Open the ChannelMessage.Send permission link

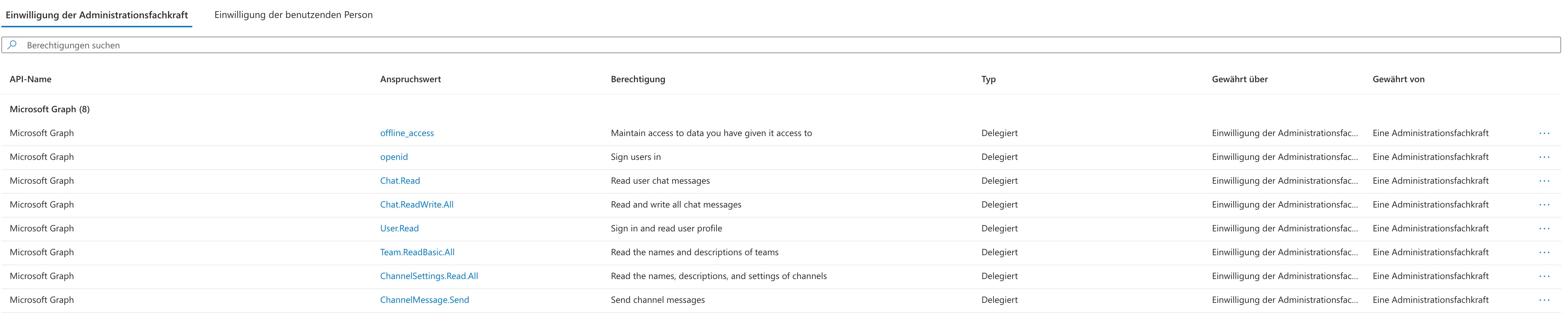(x=424, y=300)
